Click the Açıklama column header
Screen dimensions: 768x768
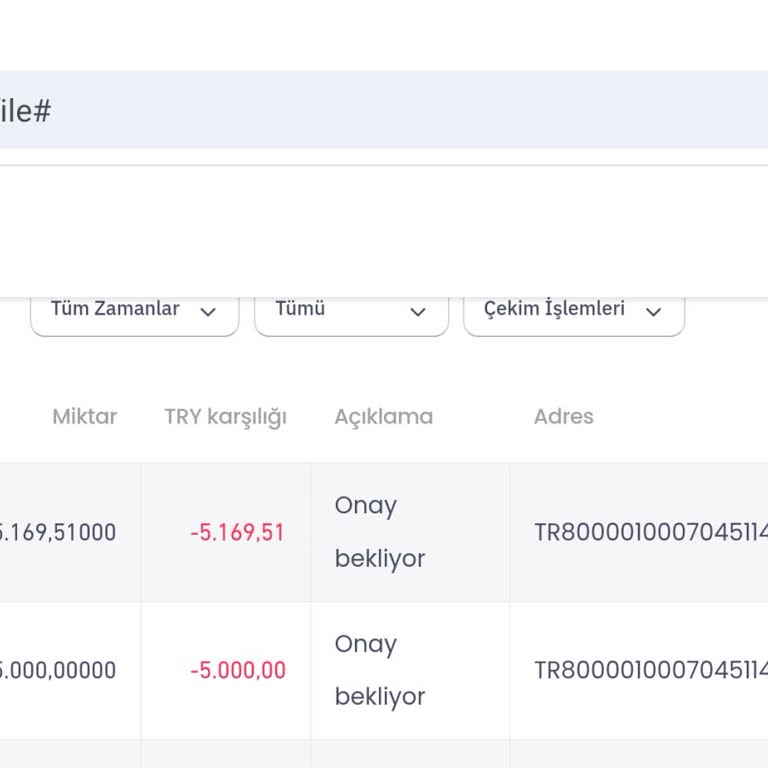[x=384, y=417]
